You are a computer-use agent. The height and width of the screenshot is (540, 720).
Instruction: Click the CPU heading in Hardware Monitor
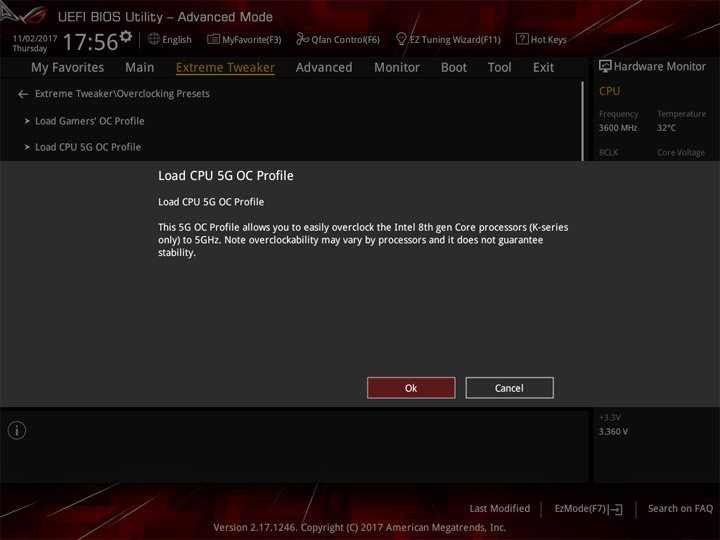click(x=609, y=91)
